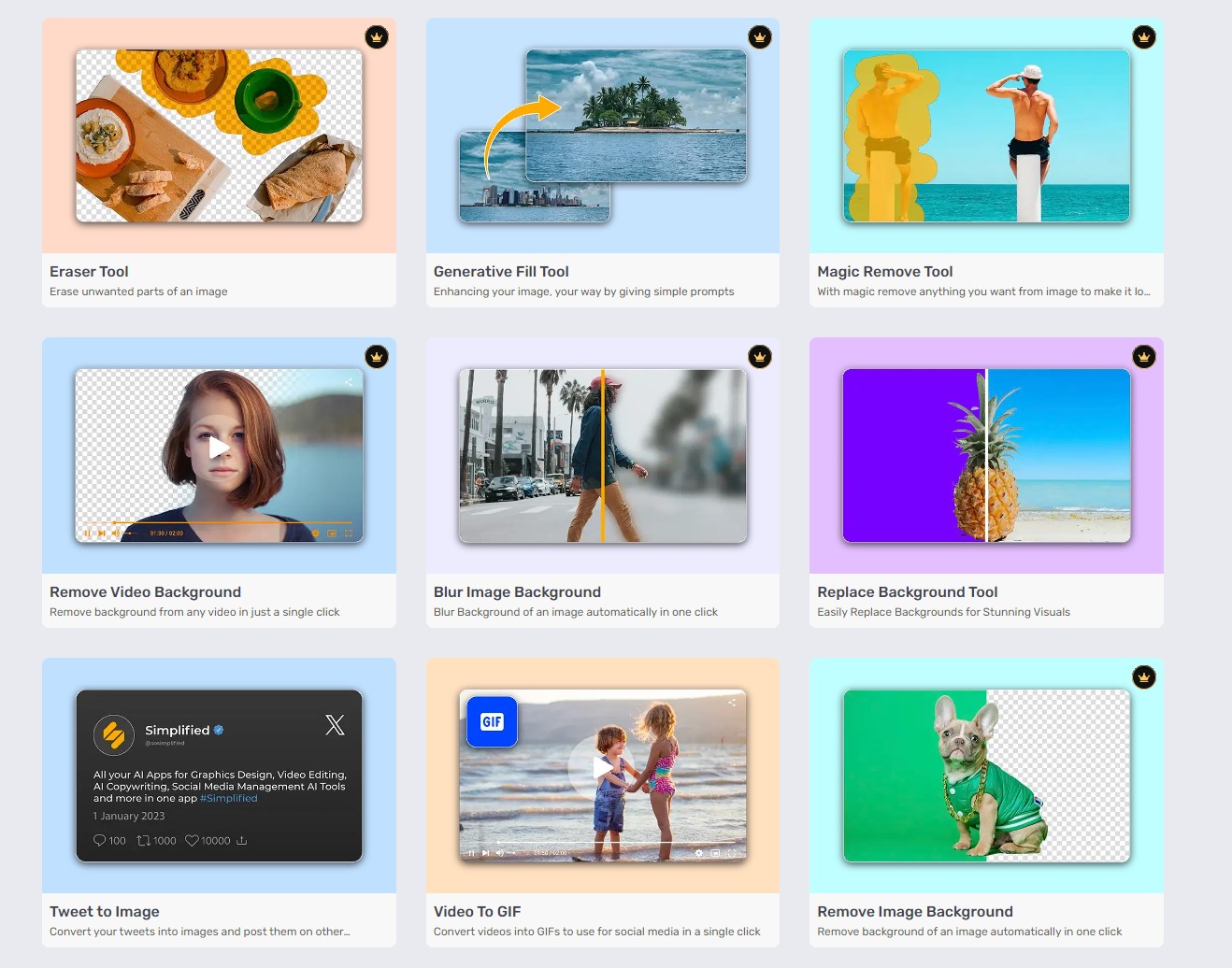The width and height of the screenshot is (1232, 968).
Task: Click the crown badge on Blur Image Background
Action: pos(760,357)
